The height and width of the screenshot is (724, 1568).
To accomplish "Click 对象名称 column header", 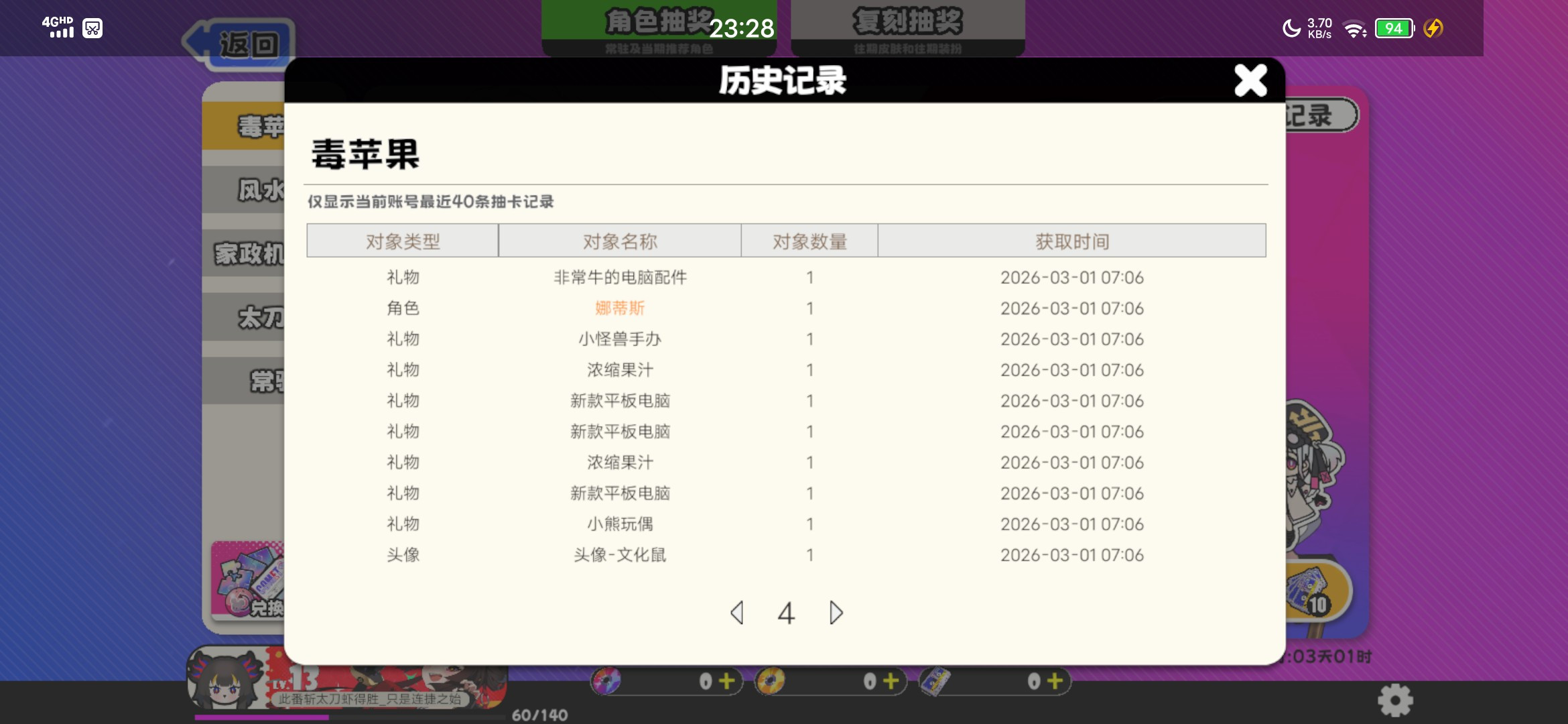I will (620, 241).
